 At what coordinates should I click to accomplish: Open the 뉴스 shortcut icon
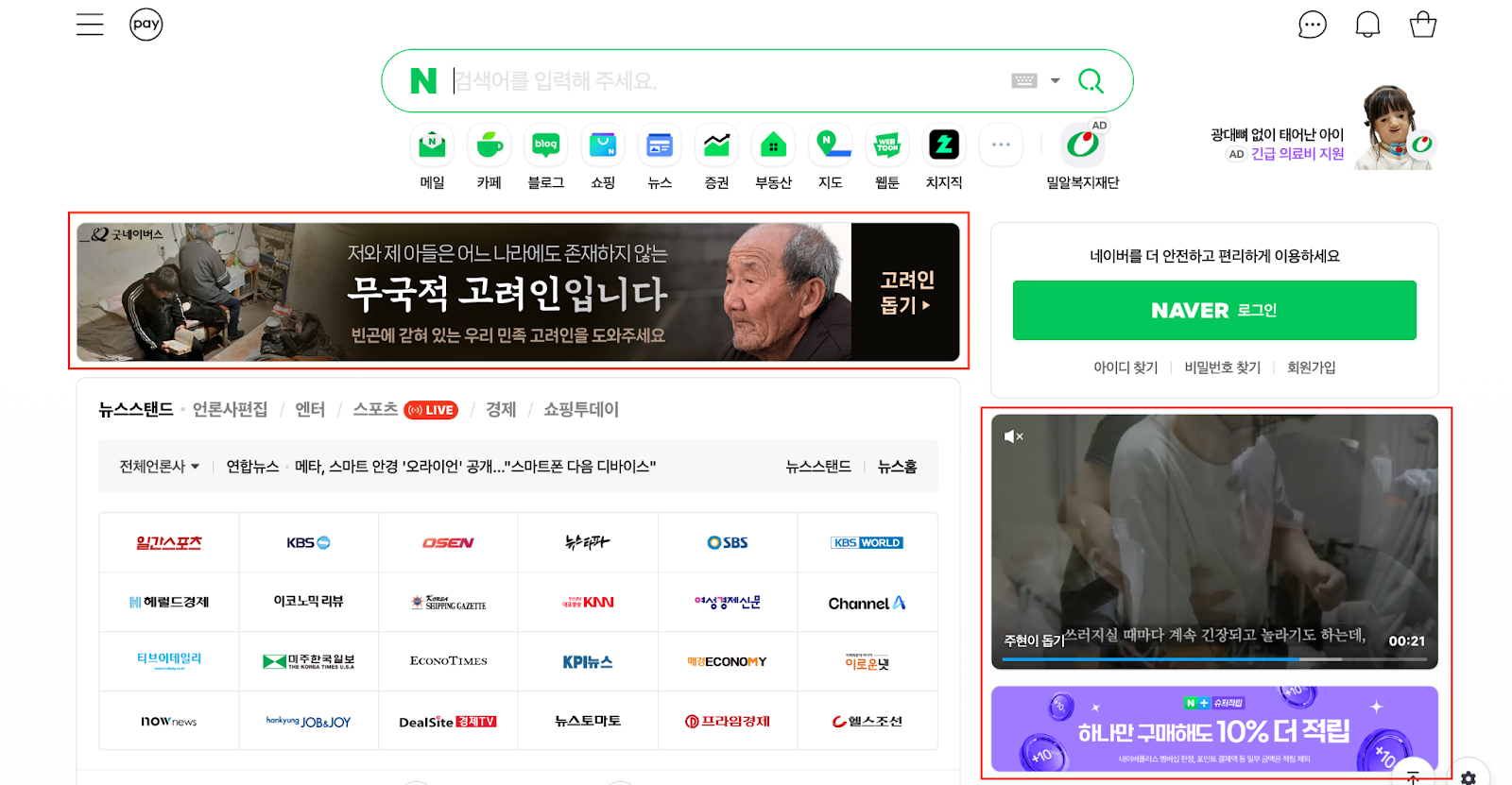click(660, 145)
